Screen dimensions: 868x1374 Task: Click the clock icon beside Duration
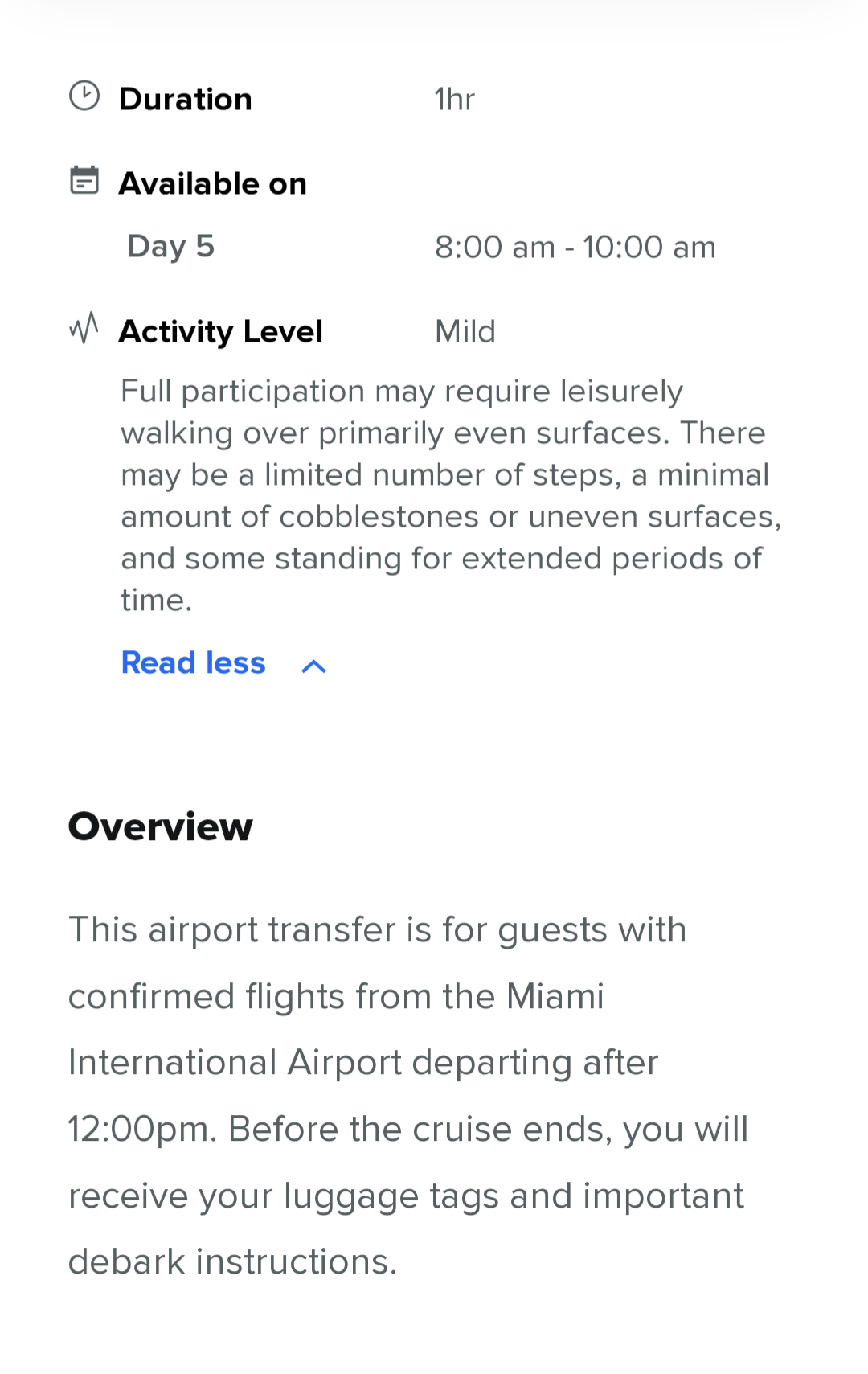(84, 96)
